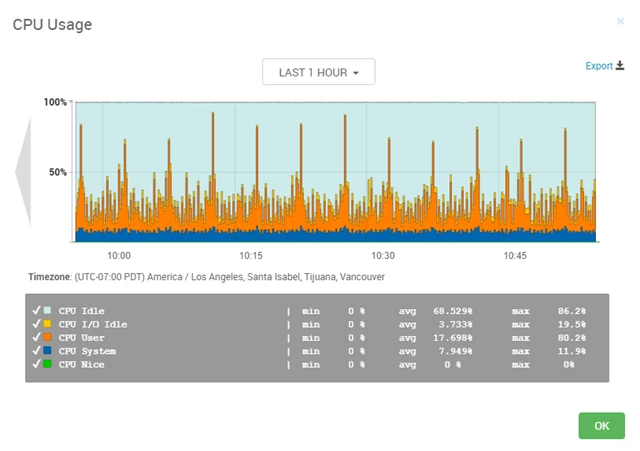Disable the CPU User series checkmark
This screenshot has width=640, height=451.
[x=36, y=338]
